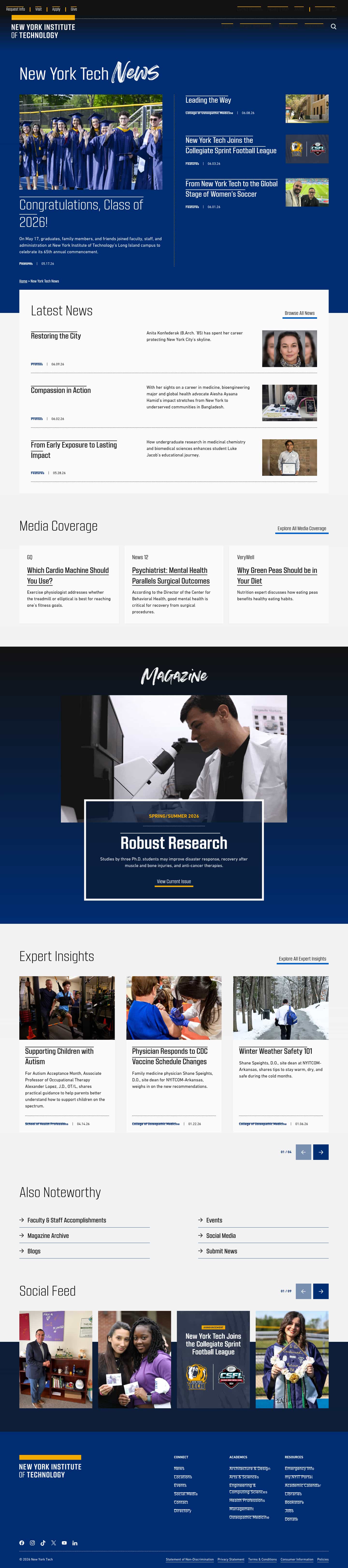This screenshot has height=1568, width=348.
Task: Open footer Bookstore link
Action: click(x=294, y=1502)
